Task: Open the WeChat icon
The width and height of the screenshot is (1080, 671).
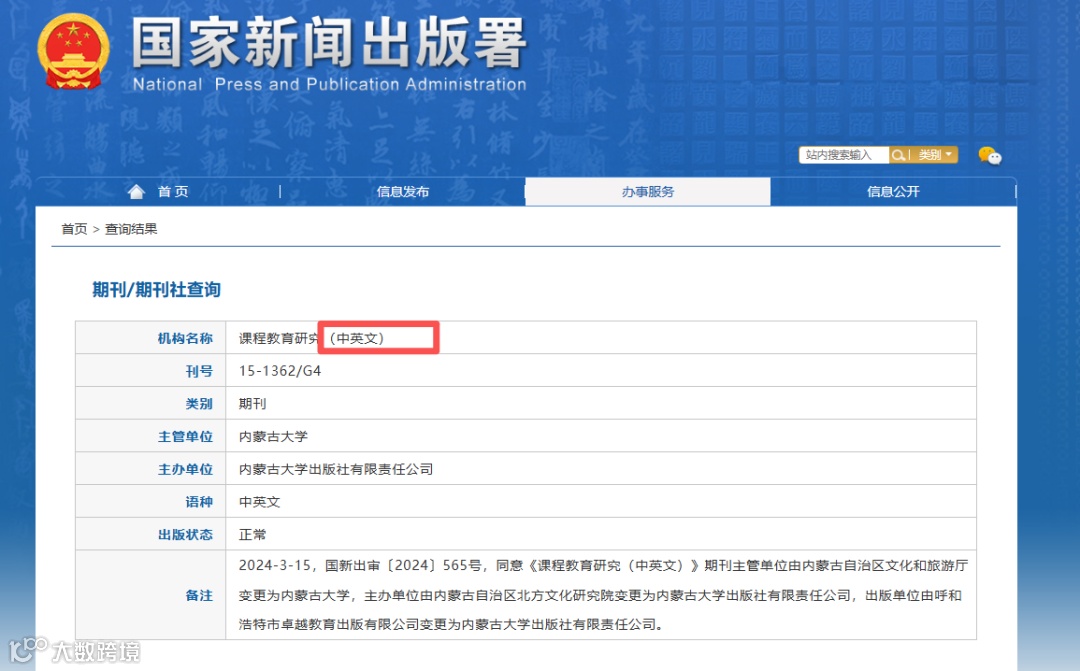Action: coord(990,156)
